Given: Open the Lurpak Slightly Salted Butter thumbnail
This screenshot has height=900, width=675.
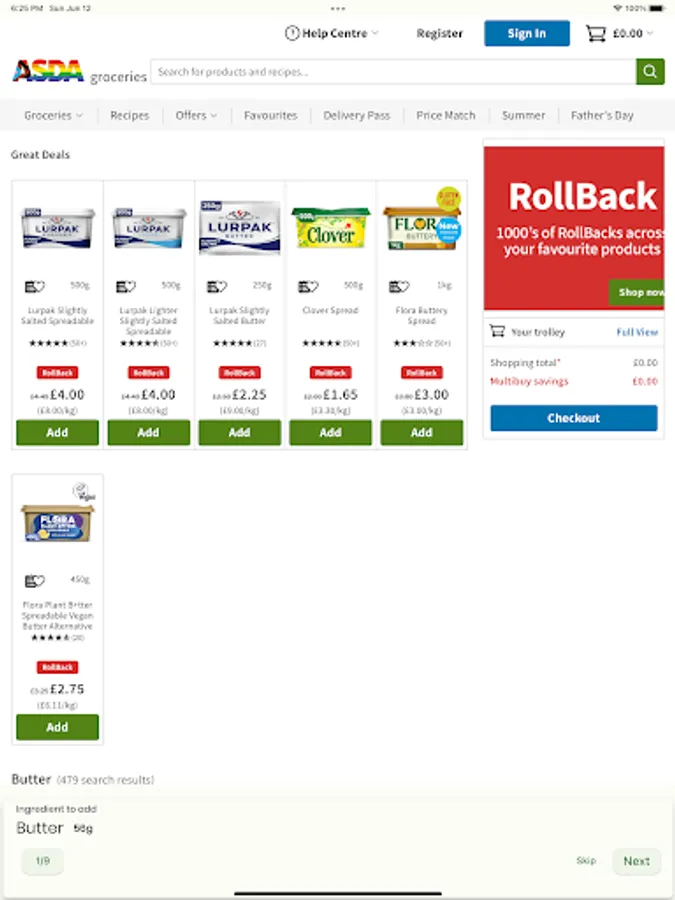Looking at the screenshot, I should point(240,227).
